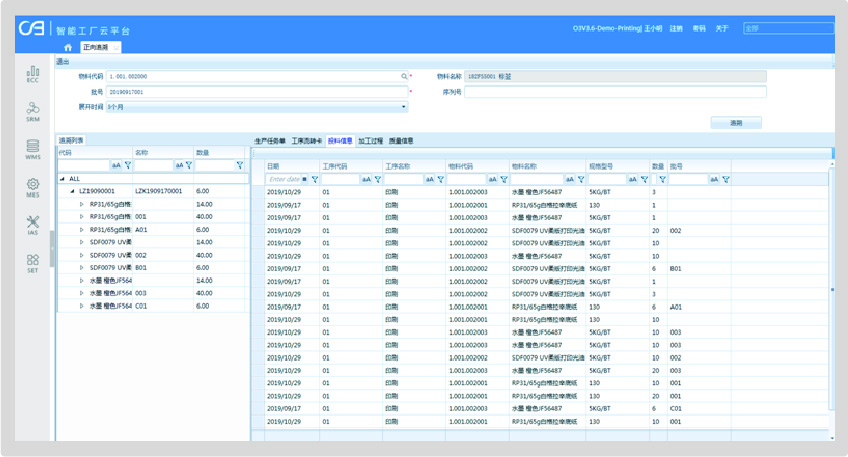Toggle case-sensitive aA on 物料名称 column
The image size is (848, 457).
click(569, 180)
